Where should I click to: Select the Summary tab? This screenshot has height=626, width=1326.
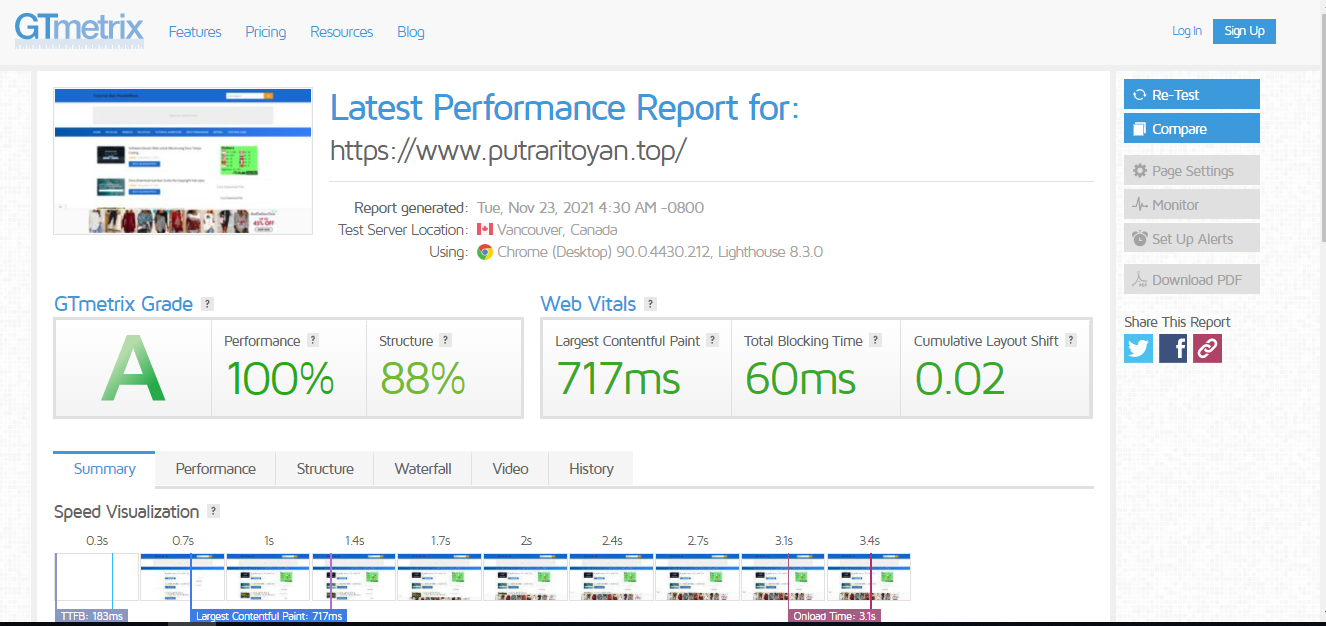pos(104,469)
